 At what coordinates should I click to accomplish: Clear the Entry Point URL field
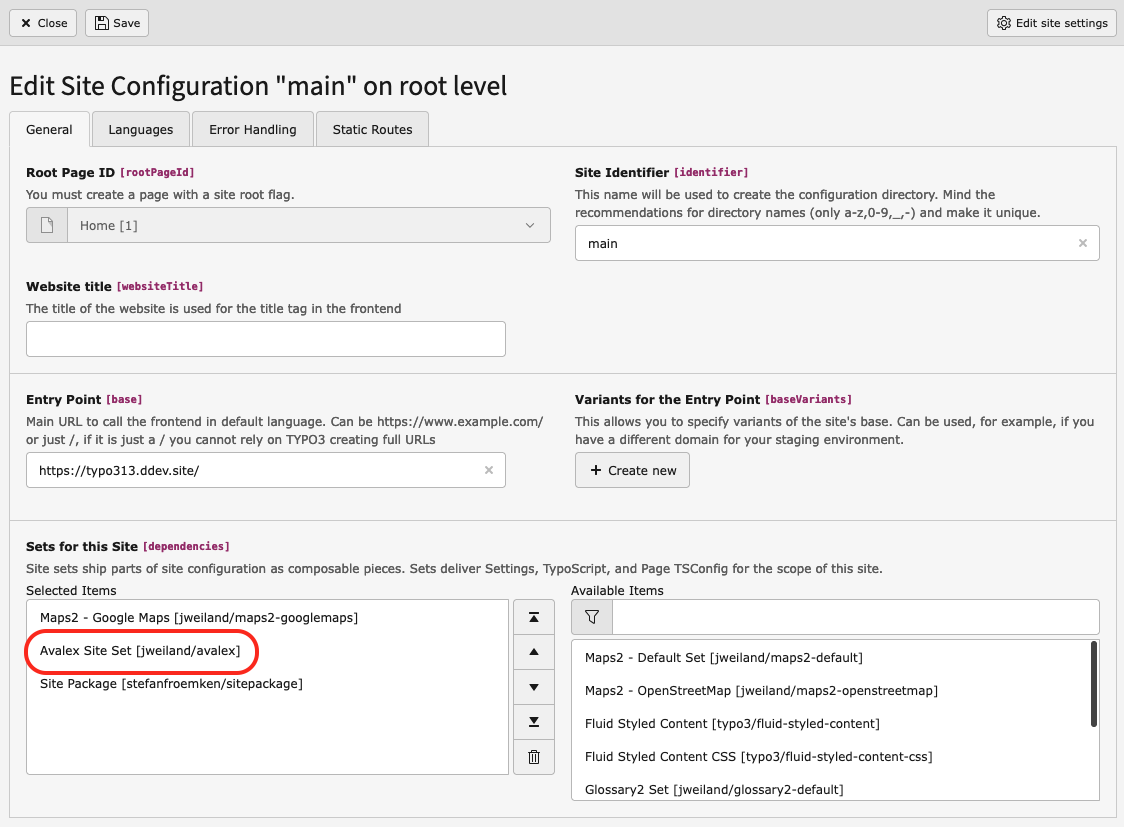(x=488, y=470)
